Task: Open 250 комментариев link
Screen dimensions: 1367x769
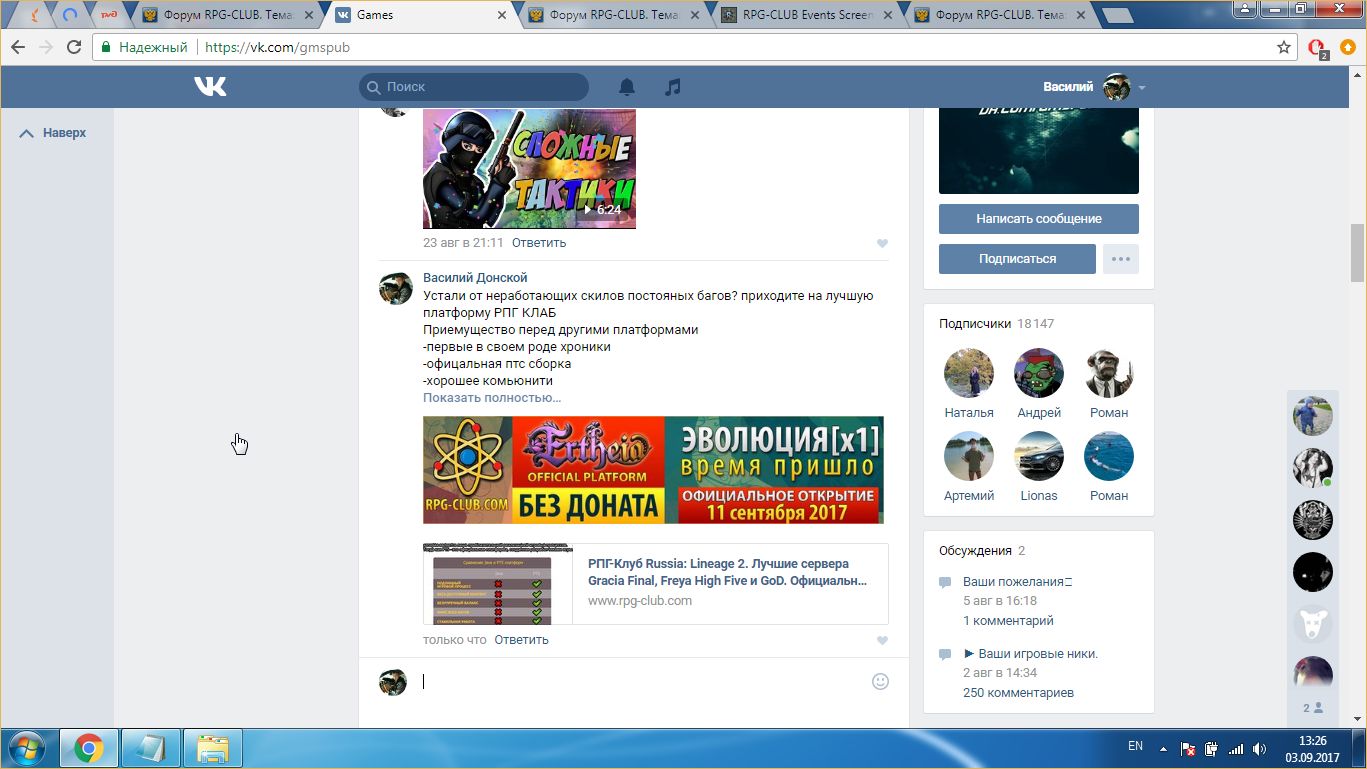Action: point(1018,692)
